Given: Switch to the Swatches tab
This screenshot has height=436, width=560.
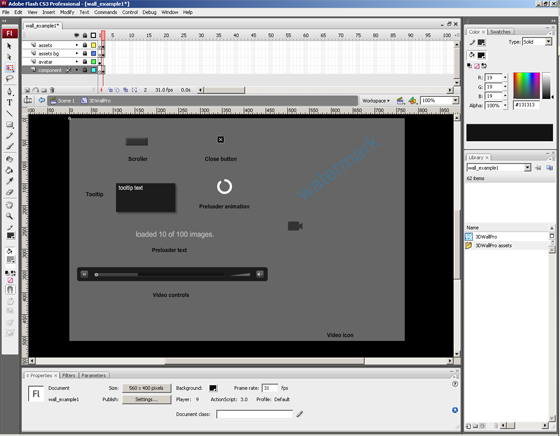Looking at the screenshot, I should click(x=500, y=32).
